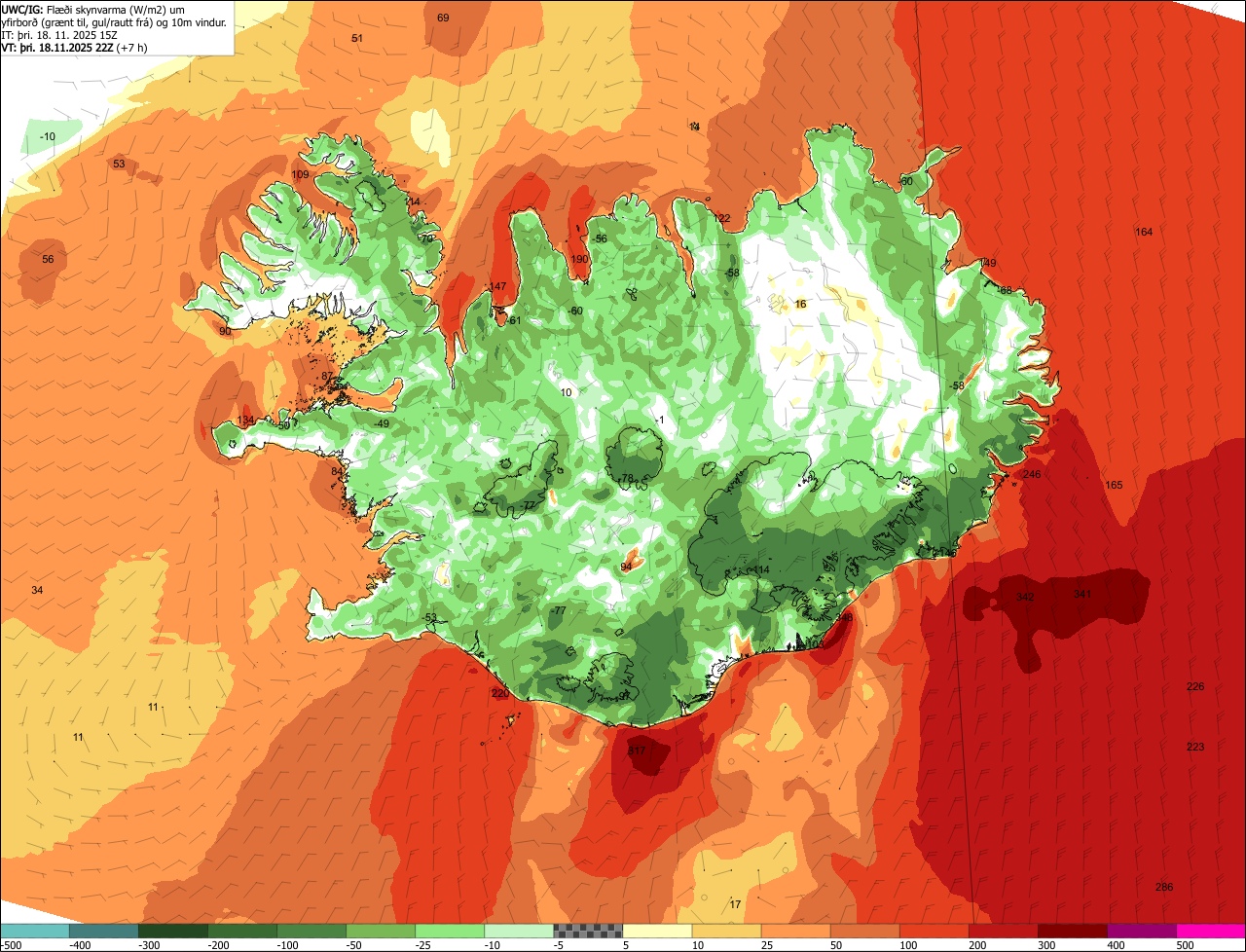Screen dimensions: 1246x952
Task: Pick the medium green -100 to -50 legend swatch
Action: coord(311,931)
